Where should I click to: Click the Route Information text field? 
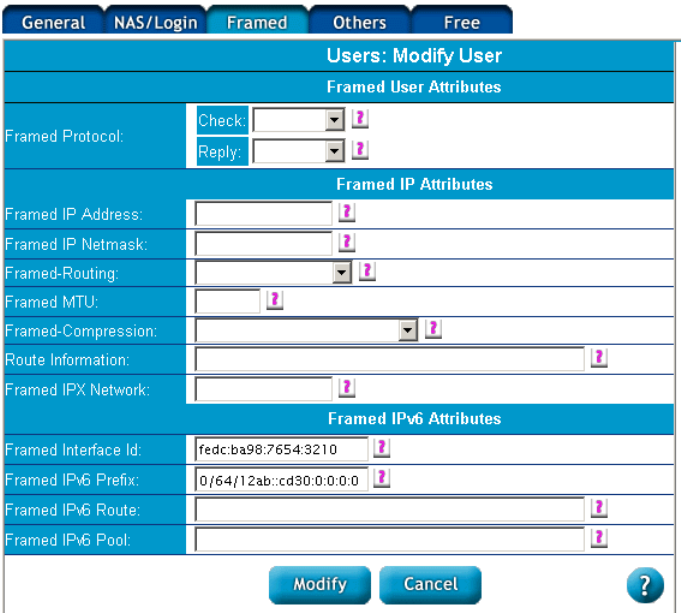(390, 359)
